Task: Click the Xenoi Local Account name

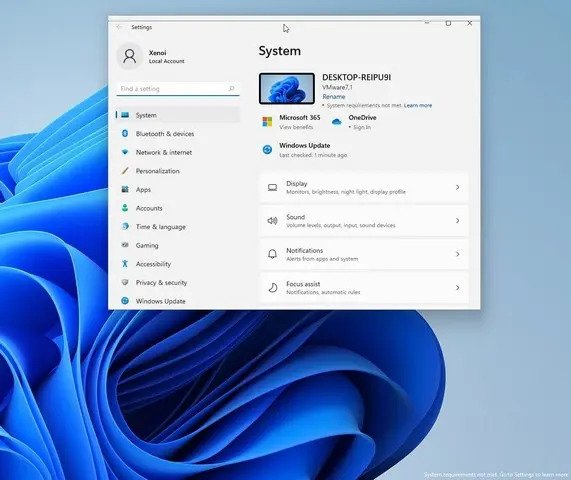Action: [x=166, y=56]
